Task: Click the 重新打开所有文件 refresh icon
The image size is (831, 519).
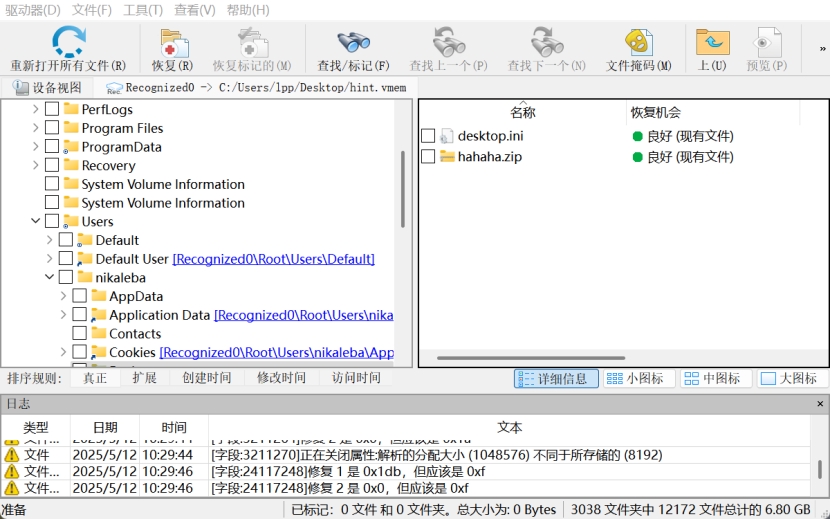Action: 68,42
